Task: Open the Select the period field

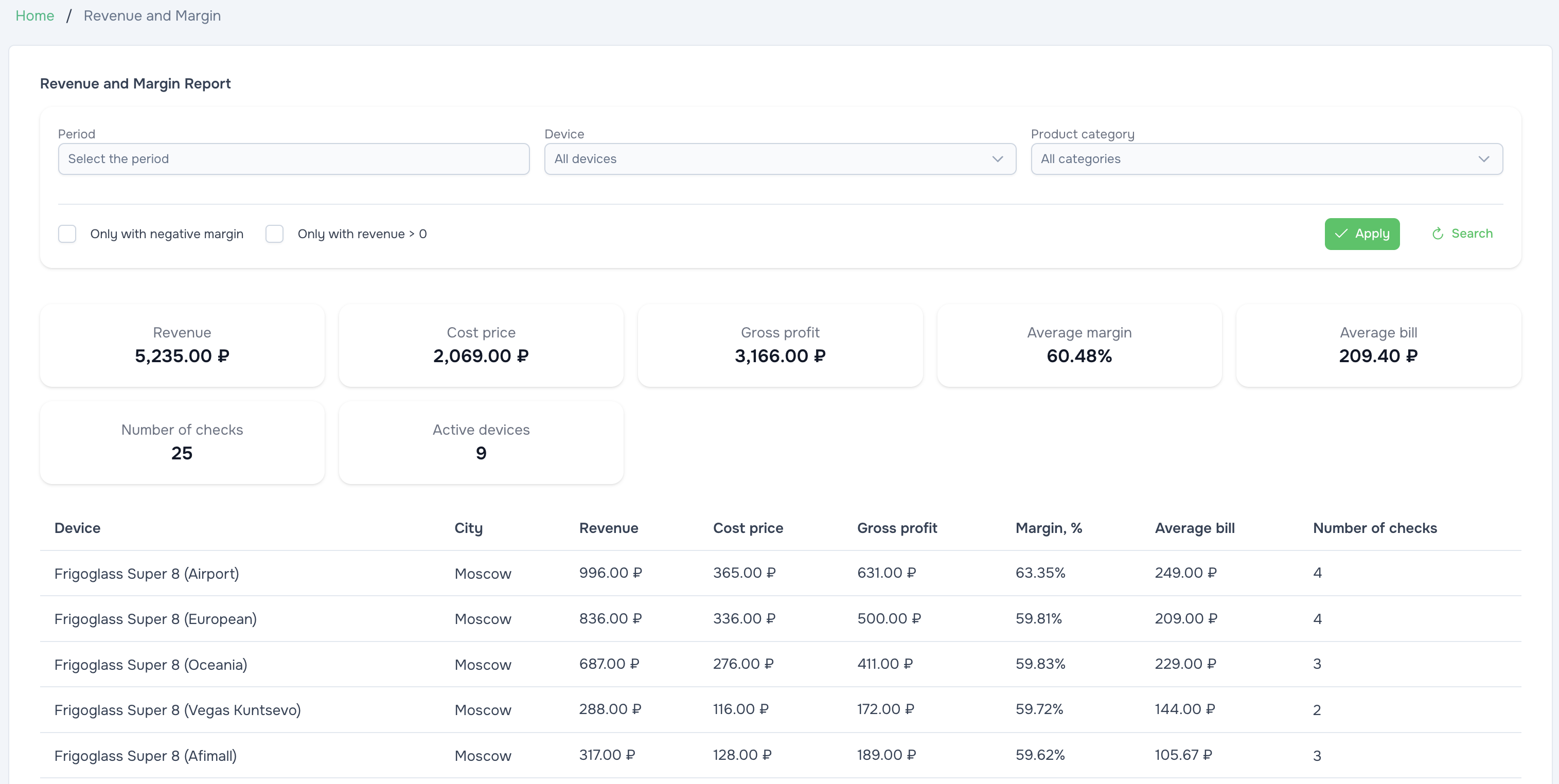Action: click(x=293, y=159)
